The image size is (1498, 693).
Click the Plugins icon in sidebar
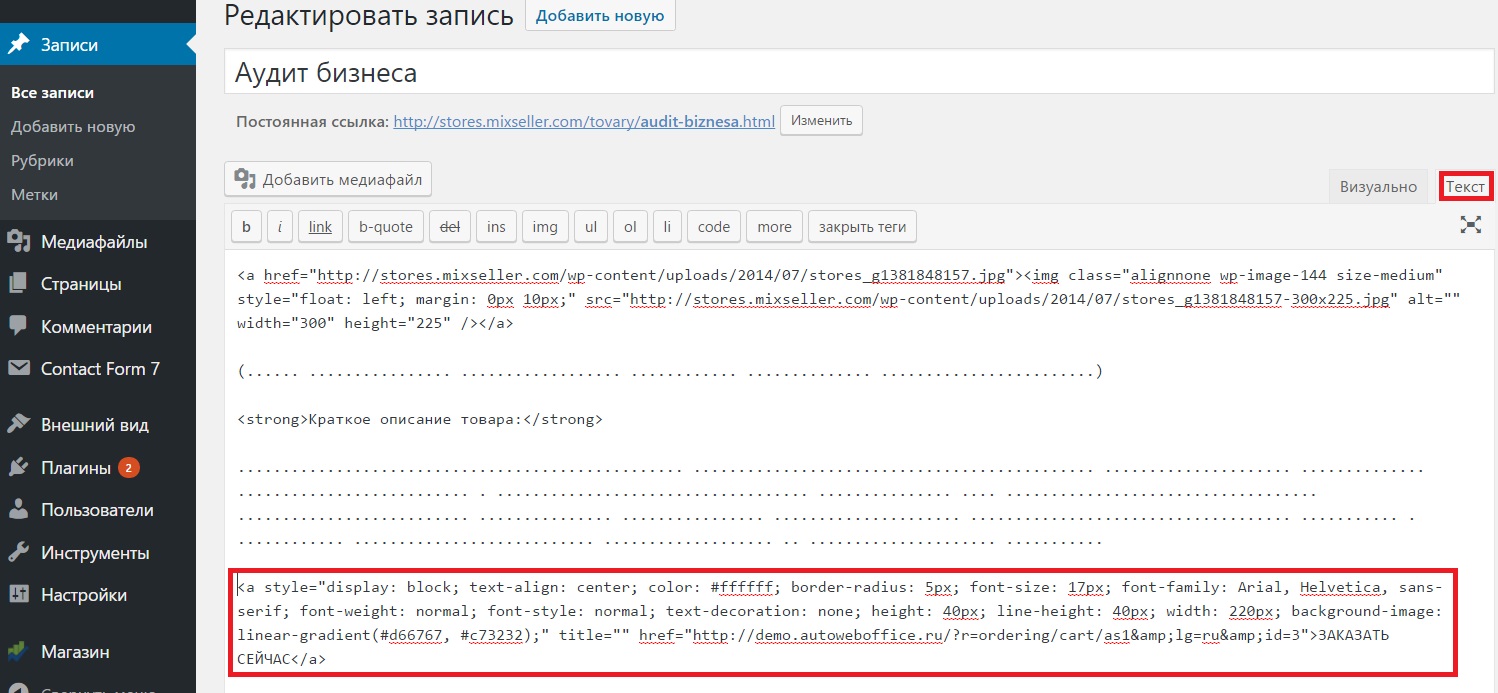click(x=18, y=467)
